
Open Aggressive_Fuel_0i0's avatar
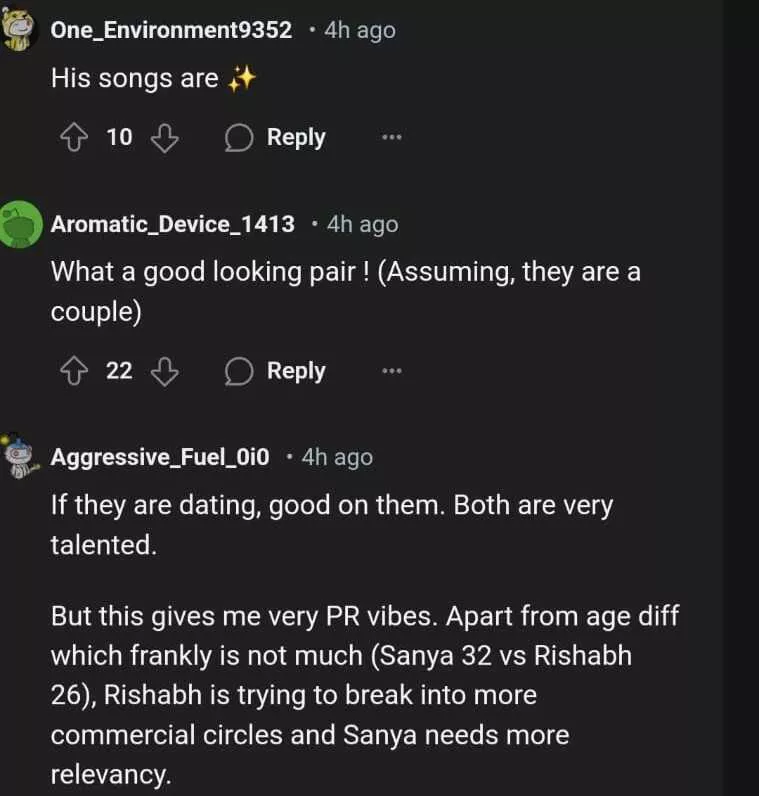[x=20, y=456]
